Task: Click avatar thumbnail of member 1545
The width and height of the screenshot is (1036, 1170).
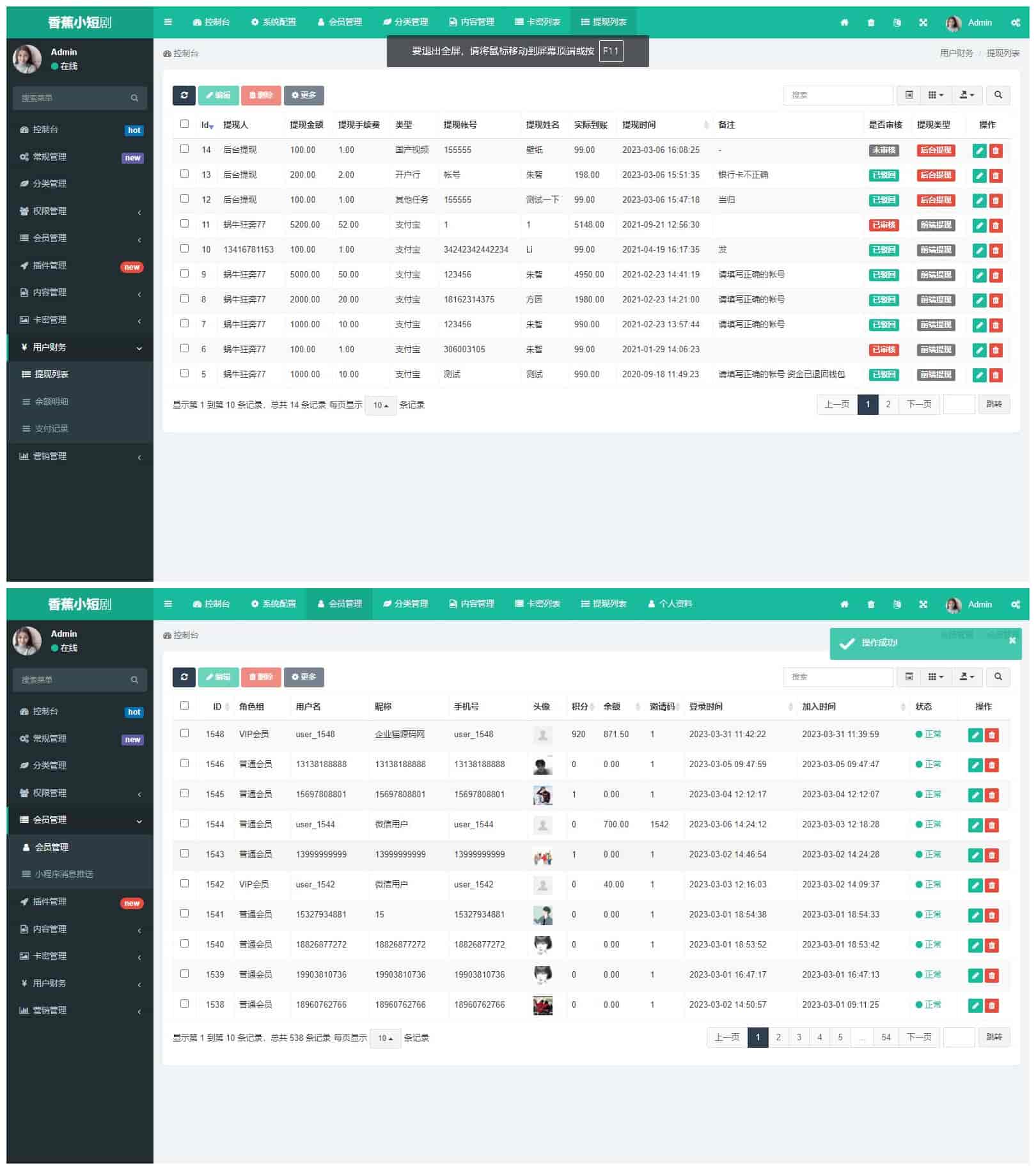Action: click(542, 795)
